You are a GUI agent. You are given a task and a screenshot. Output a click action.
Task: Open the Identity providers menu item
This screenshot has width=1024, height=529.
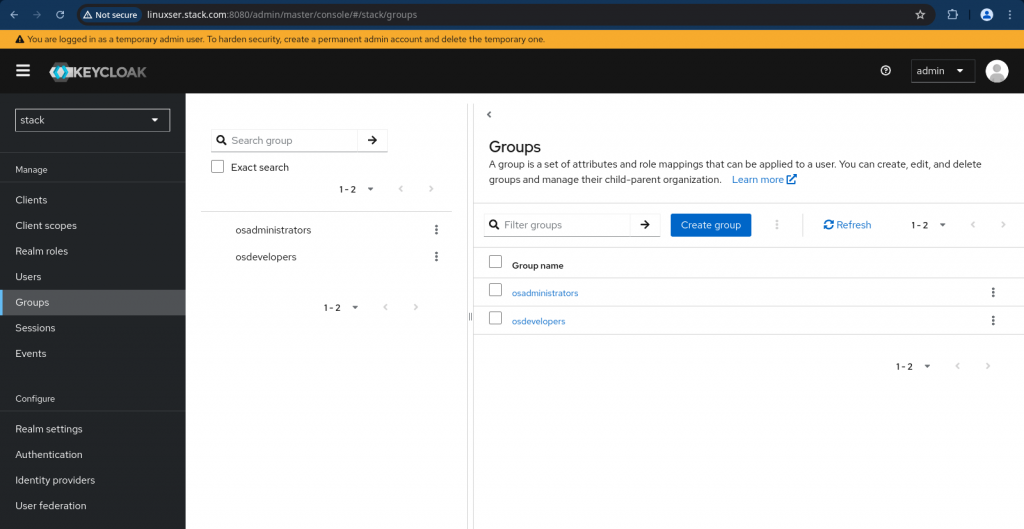coord(55,480)
